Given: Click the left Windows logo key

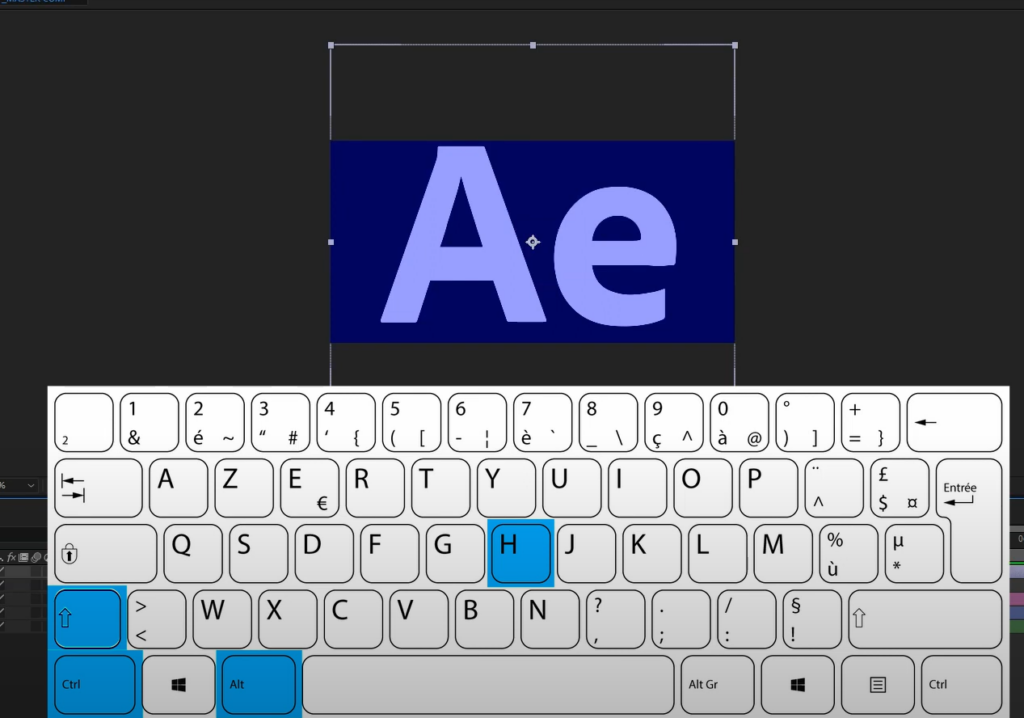Looking at the screenshot, I should click(178, 684).
